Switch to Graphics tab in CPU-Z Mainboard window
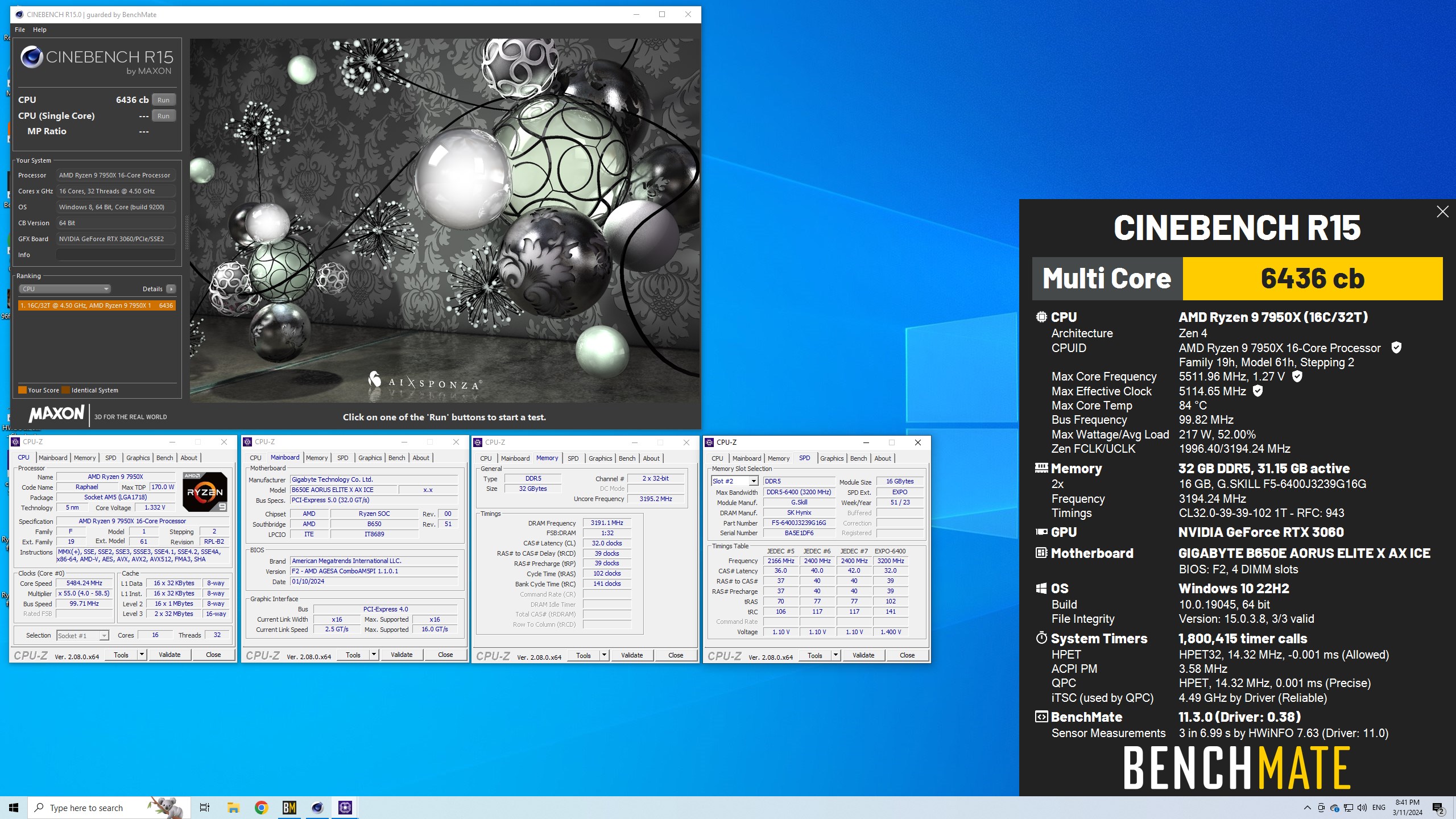This screenshot has height=819, width=1456. [x=370, y=458]
